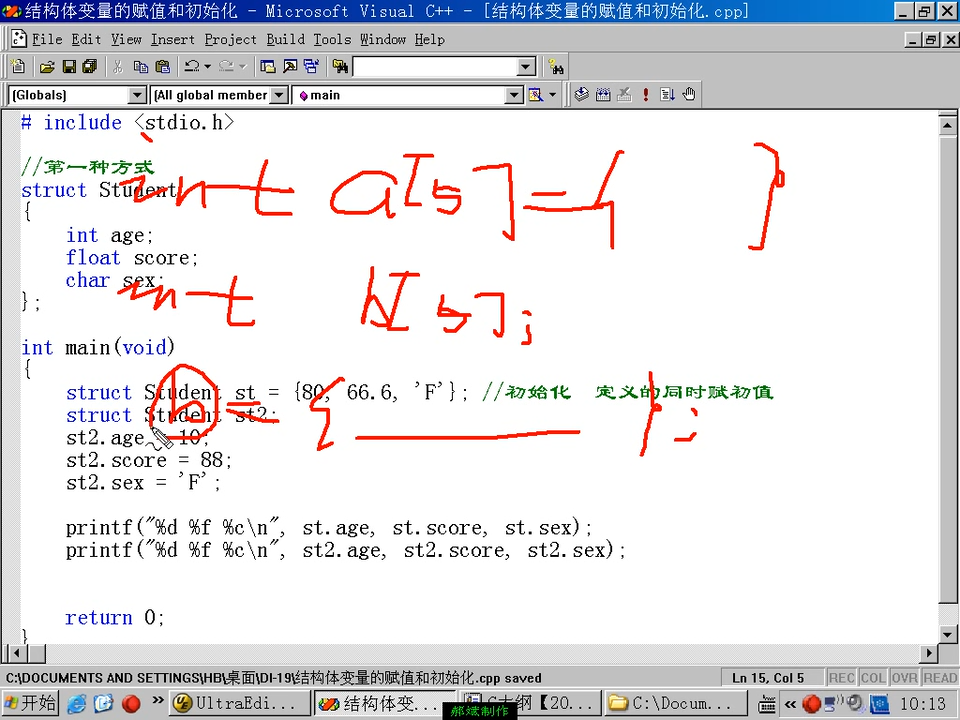Viewport: 960px width, 720px height.
Task: Click the Ln 15, Col 5 status text
Action: 768,678
